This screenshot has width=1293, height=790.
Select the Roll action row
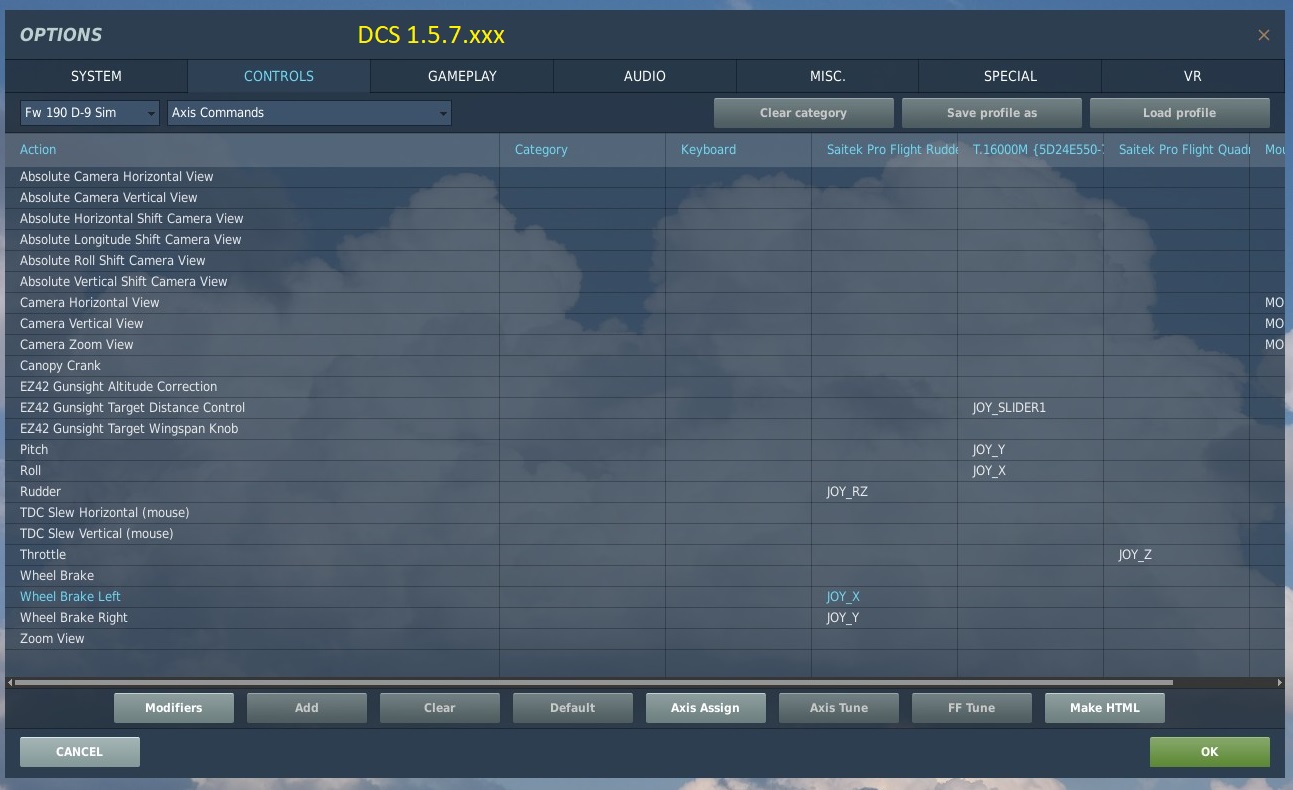(x=644, y=471)
